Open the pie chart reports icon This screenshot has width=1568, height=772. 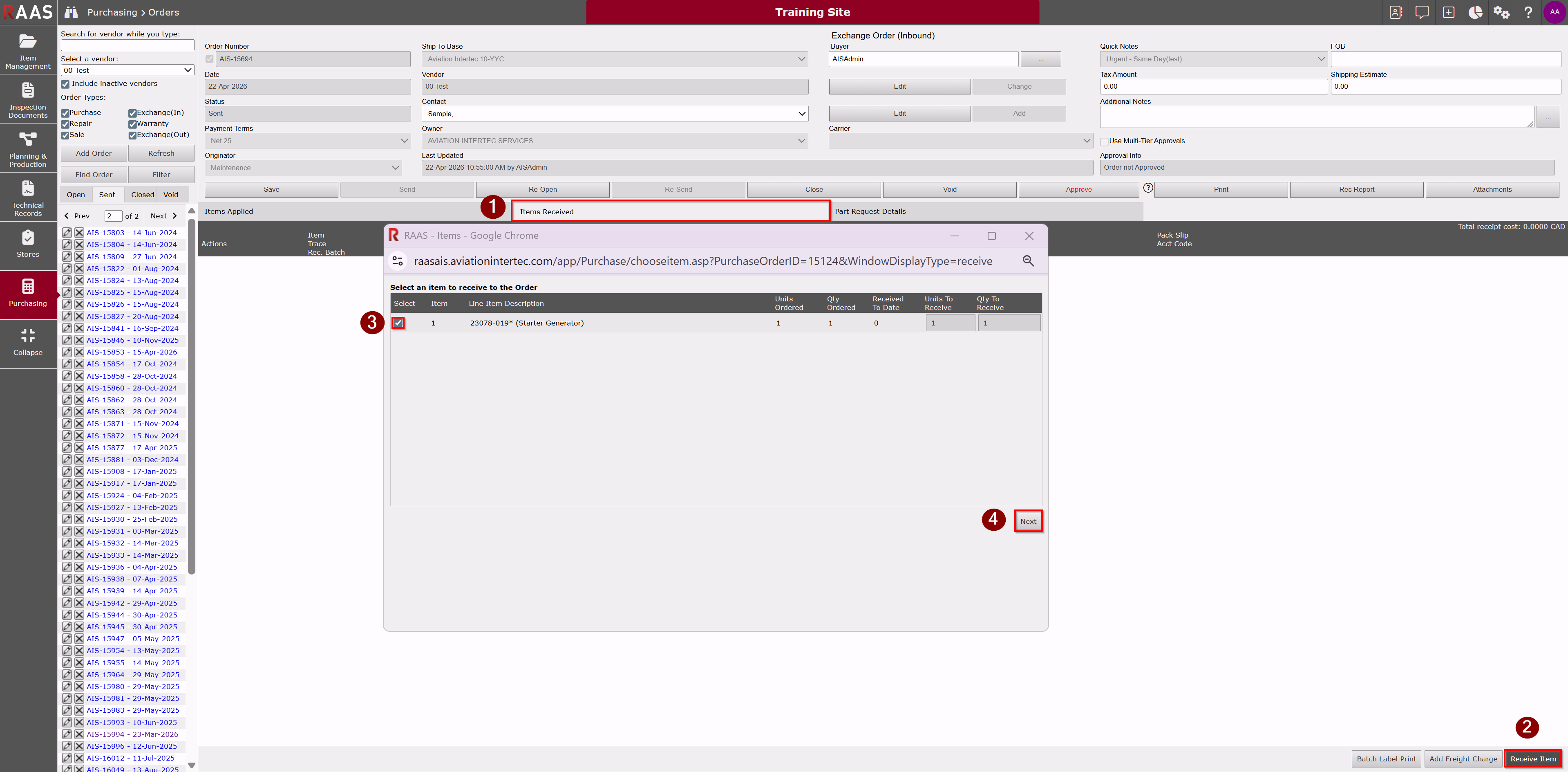tap(1475, 12)
